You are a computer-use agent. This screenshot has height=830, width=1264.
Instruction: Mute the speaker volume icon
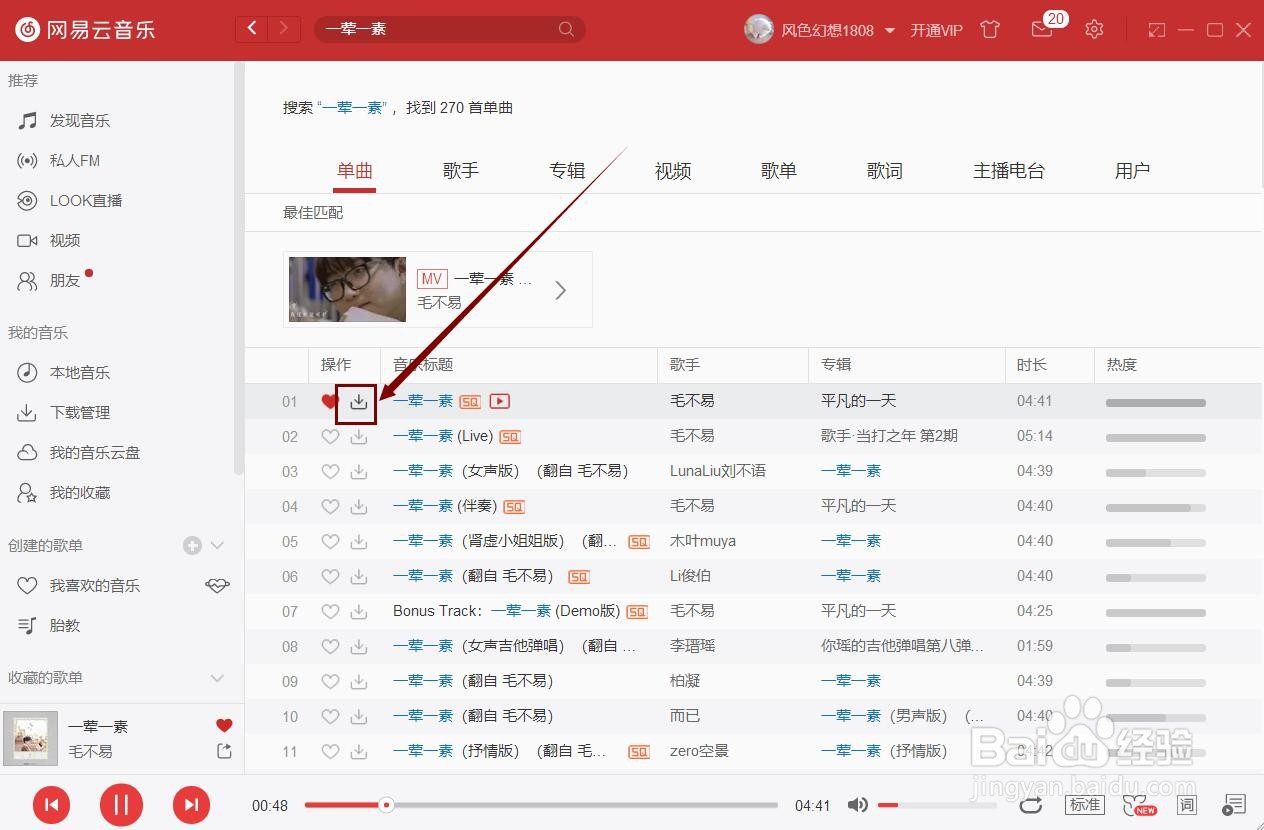[x=857, y=805]
